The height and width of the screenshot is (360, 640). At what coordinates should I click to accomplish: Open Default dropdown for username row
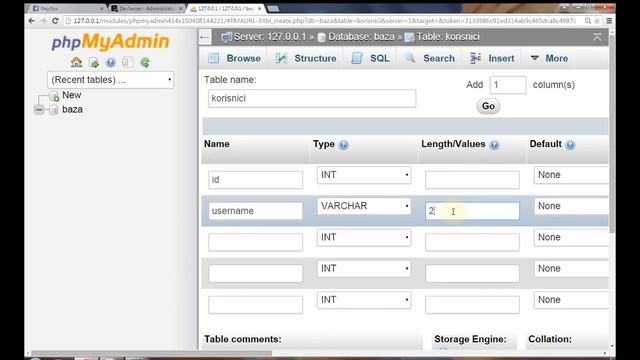(571, 206)
